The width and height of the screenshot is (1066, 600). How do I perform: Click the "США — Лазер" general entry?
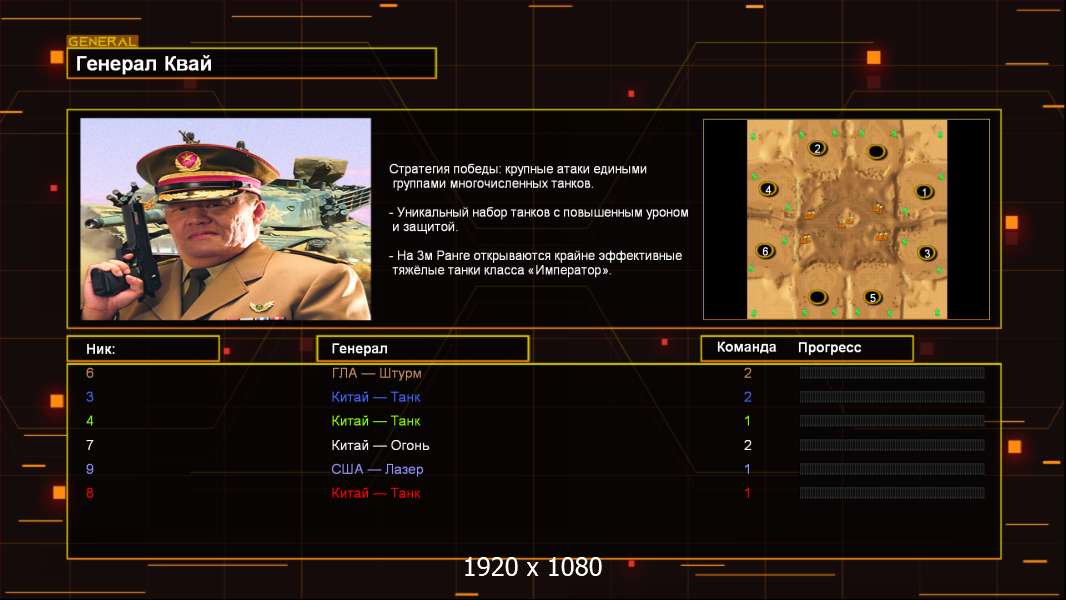click(x=377, y=469)
